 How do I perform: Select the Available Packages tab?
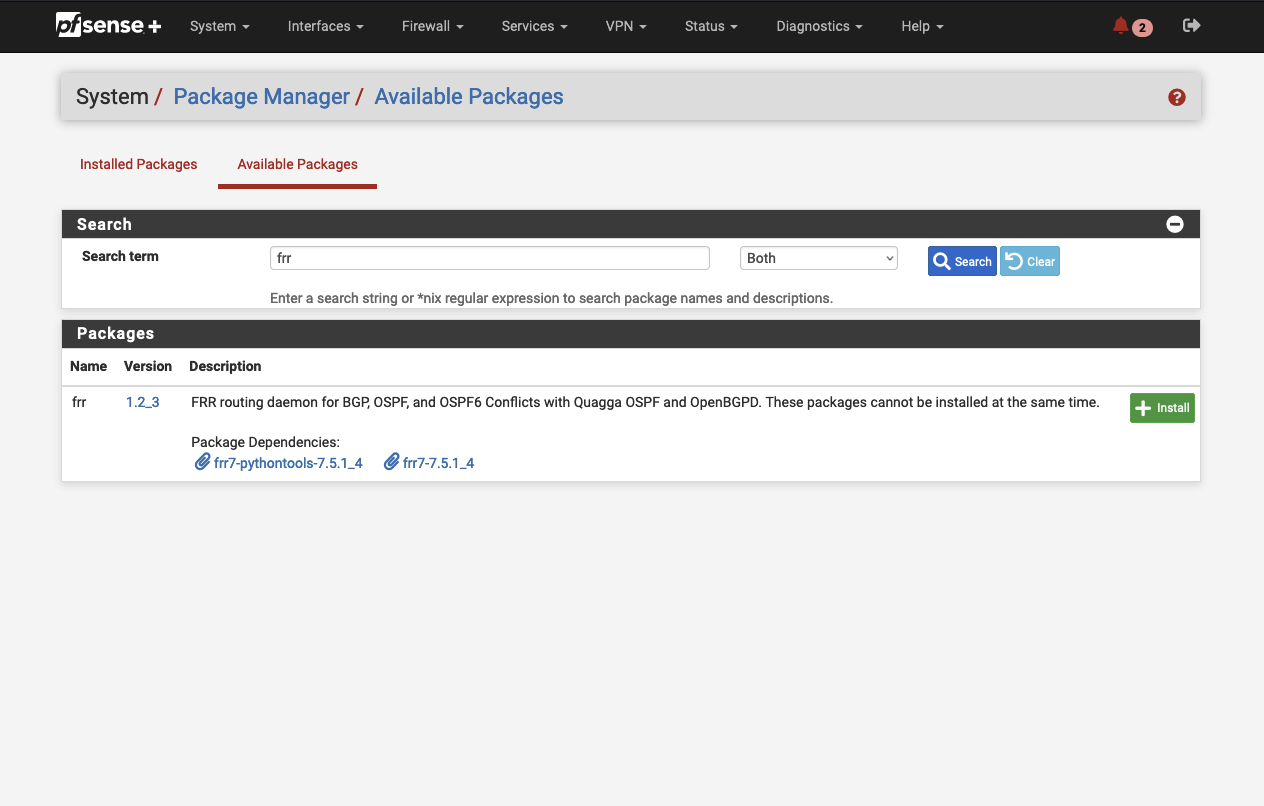[297, 164]
